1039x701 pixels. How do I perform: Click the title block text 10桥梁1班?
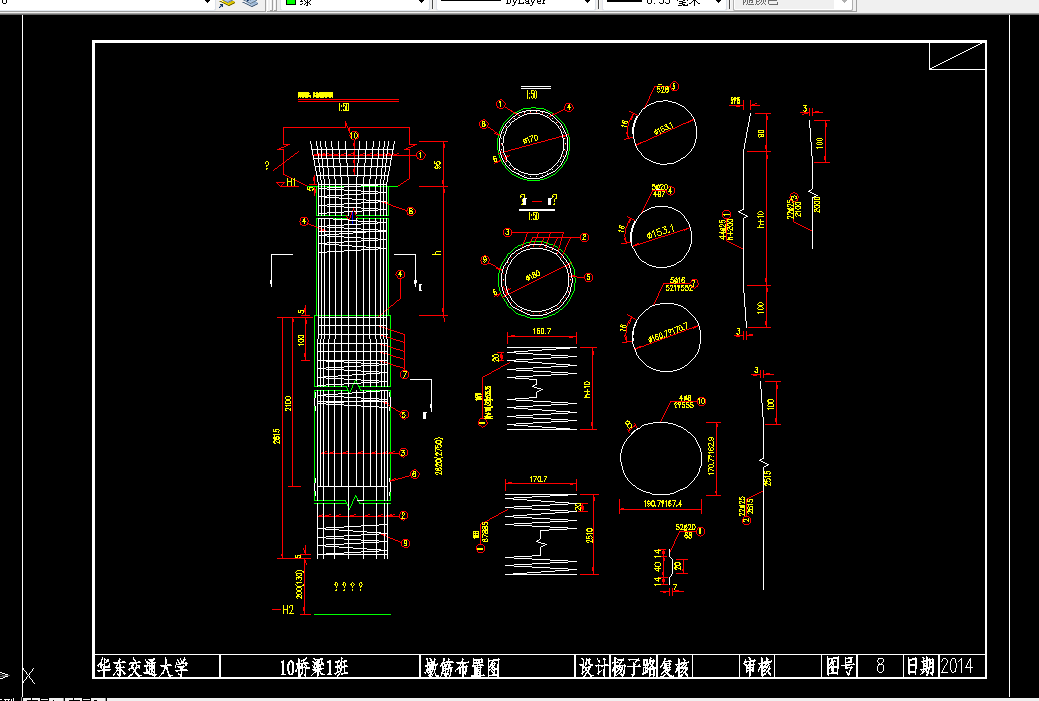click(313, 667)
